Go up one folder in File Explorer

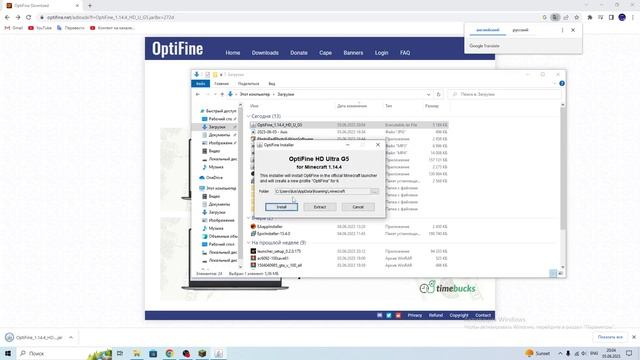222,94
